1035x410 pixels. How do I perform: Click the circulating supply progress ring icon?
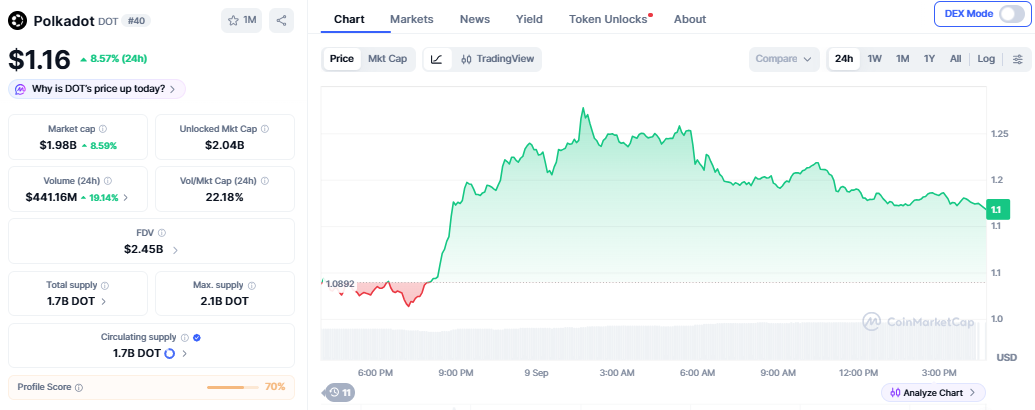(x=169, y=353)
